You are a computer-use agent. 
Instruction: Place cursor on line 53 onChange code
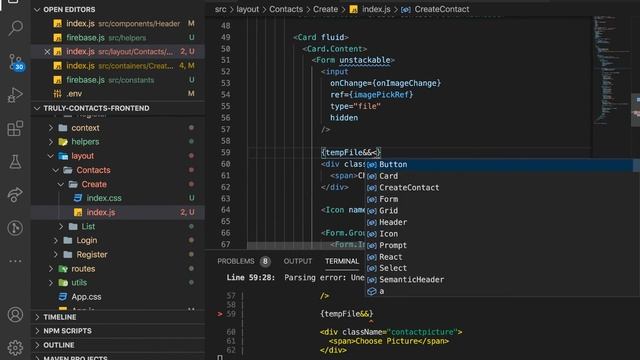tap(385, 83)
